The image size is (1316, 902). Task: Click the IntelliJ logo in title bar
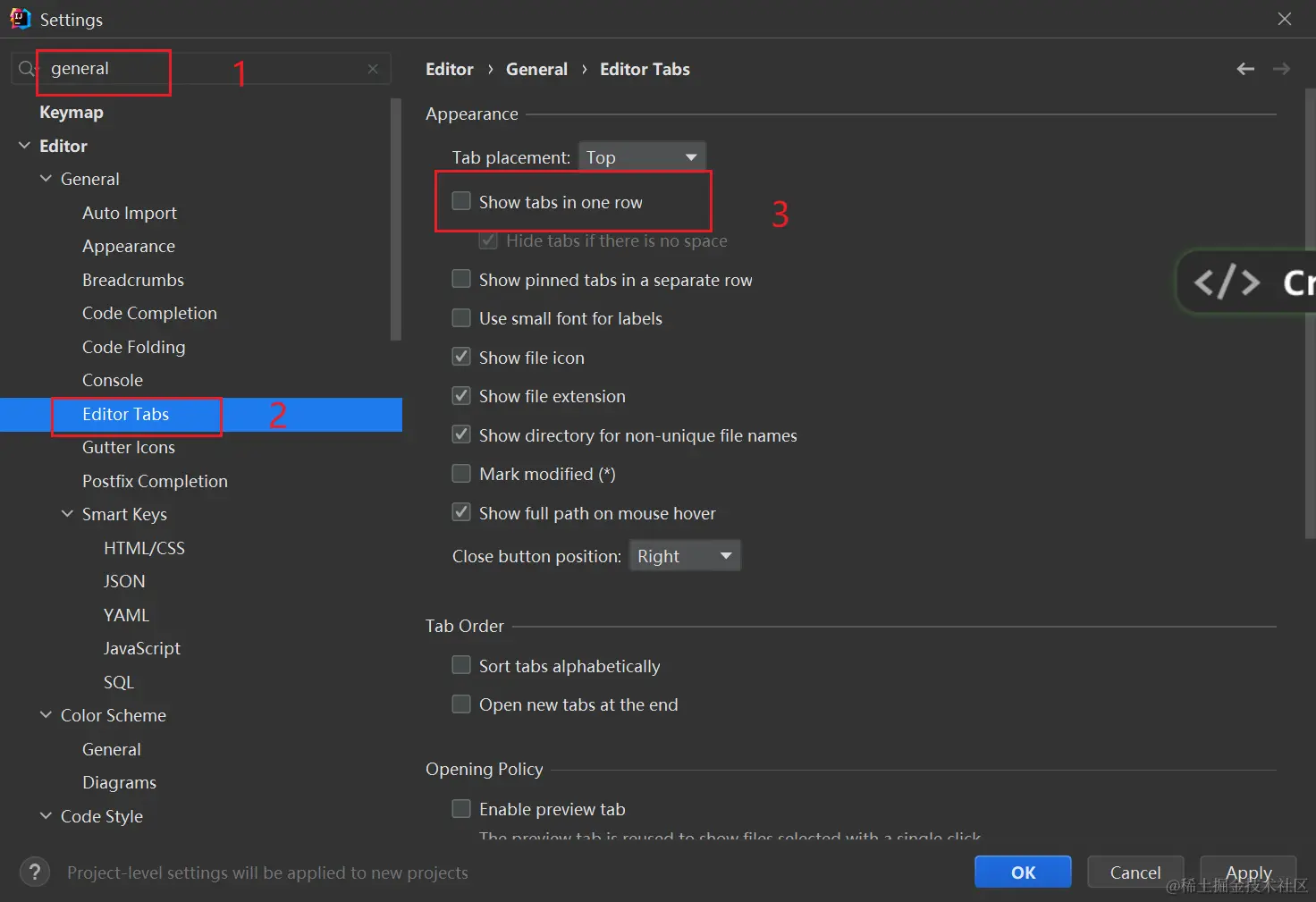(20, 19)
